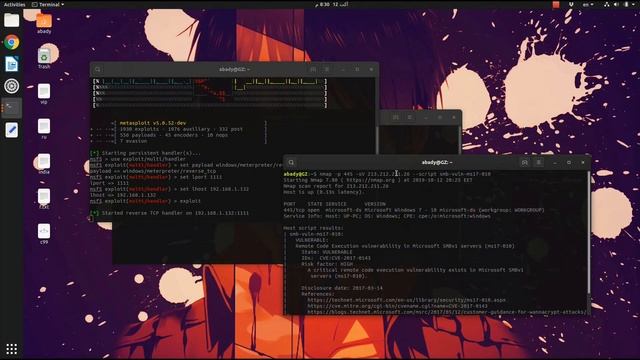Open LibreOffice Writer from the dock
The height and width of the screenshot is (360, 640).
(11, 64)
